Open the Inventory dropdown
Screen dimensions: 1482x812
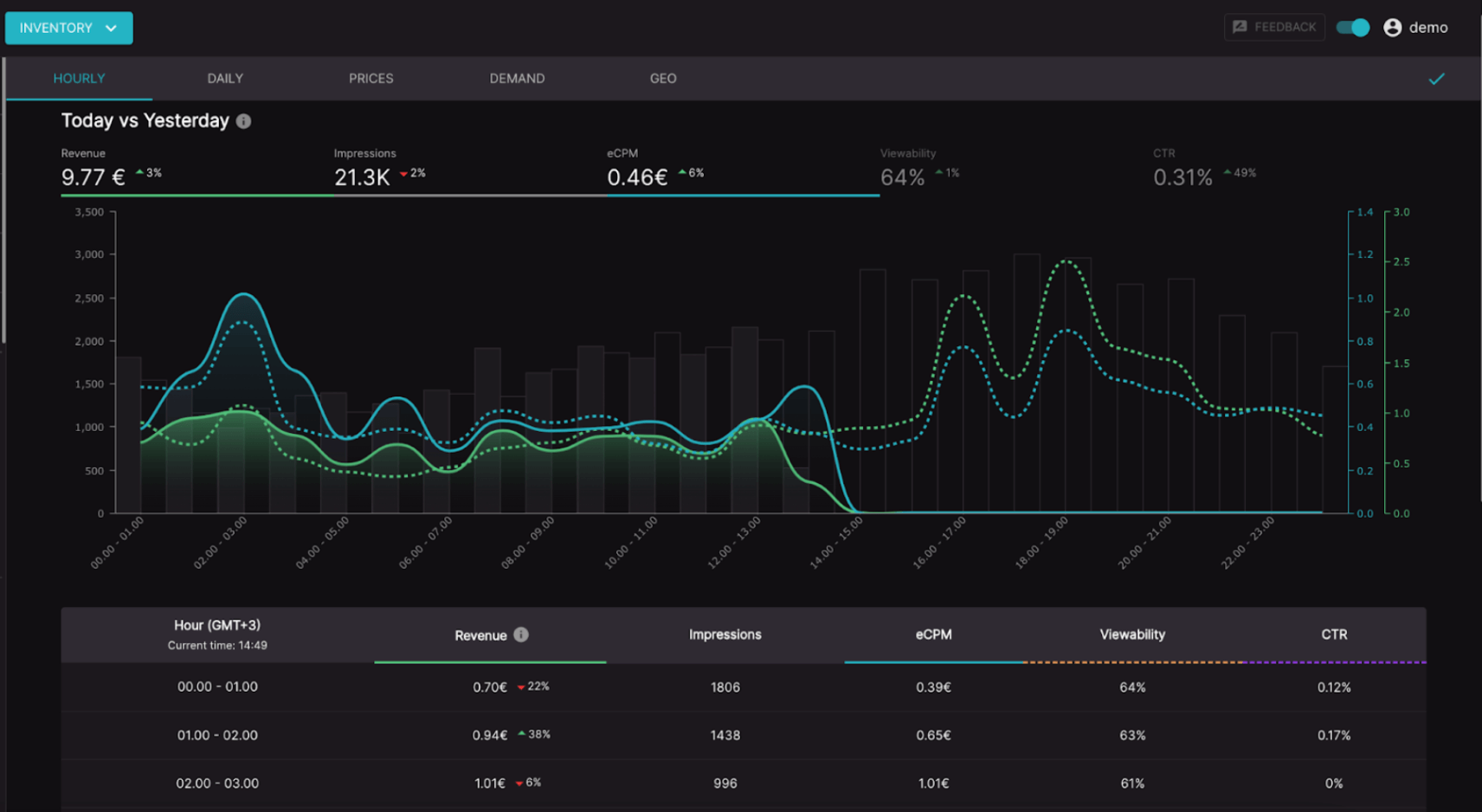pos(69,28)
